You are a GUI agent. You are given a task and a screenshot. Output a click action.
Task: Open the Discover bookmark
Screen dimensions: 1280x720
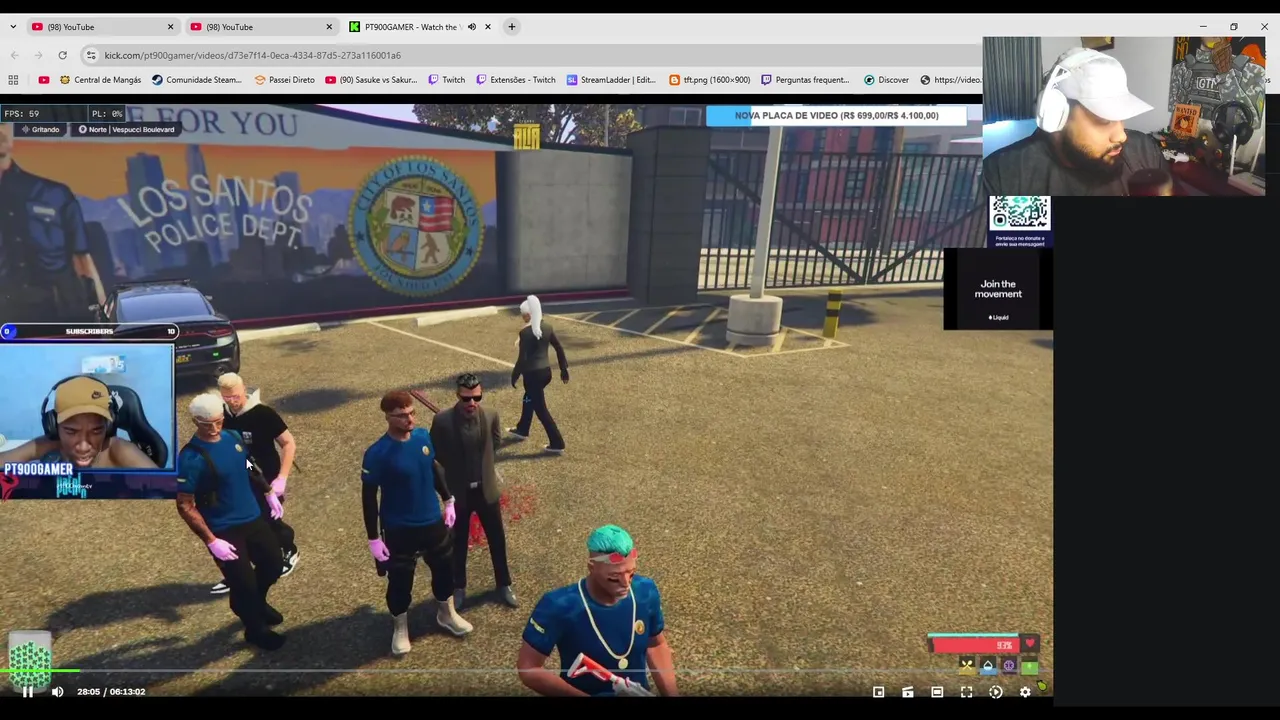click(886, 80)
